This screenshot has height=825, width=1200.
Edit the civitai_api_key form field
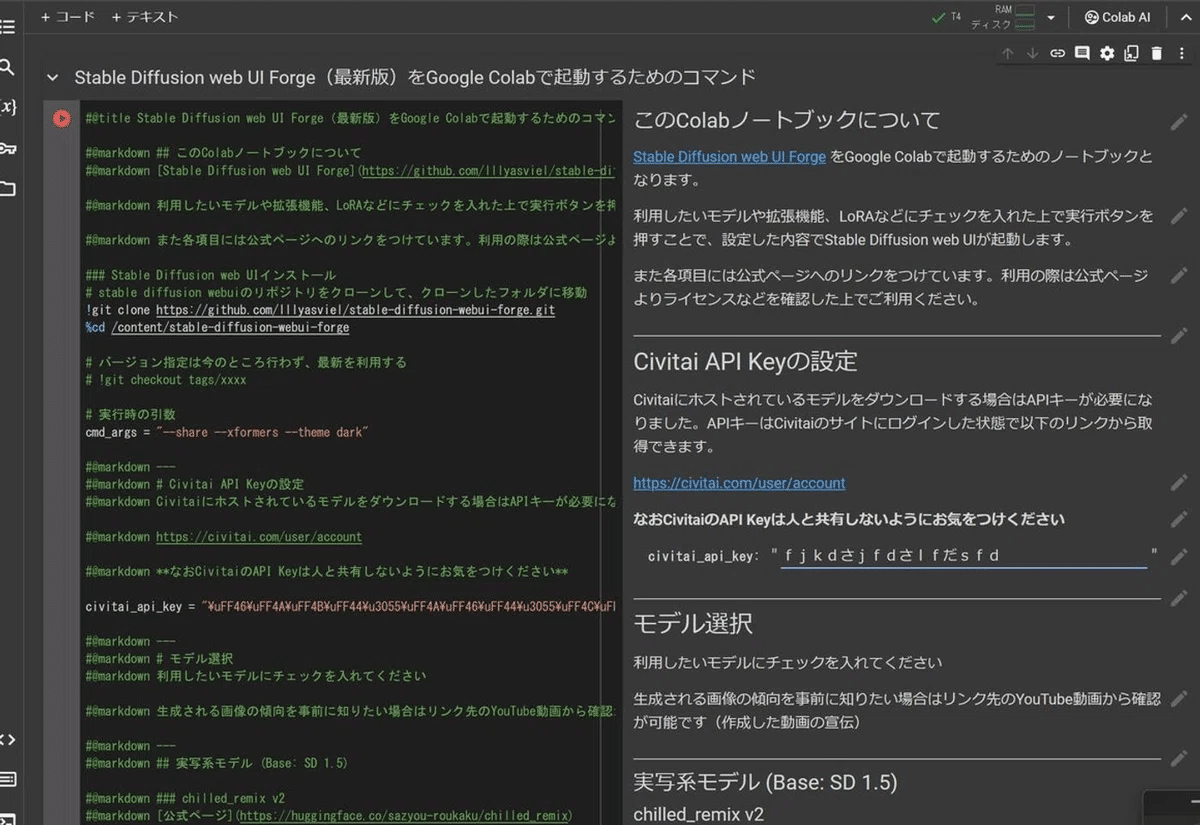pos(1179,556)
